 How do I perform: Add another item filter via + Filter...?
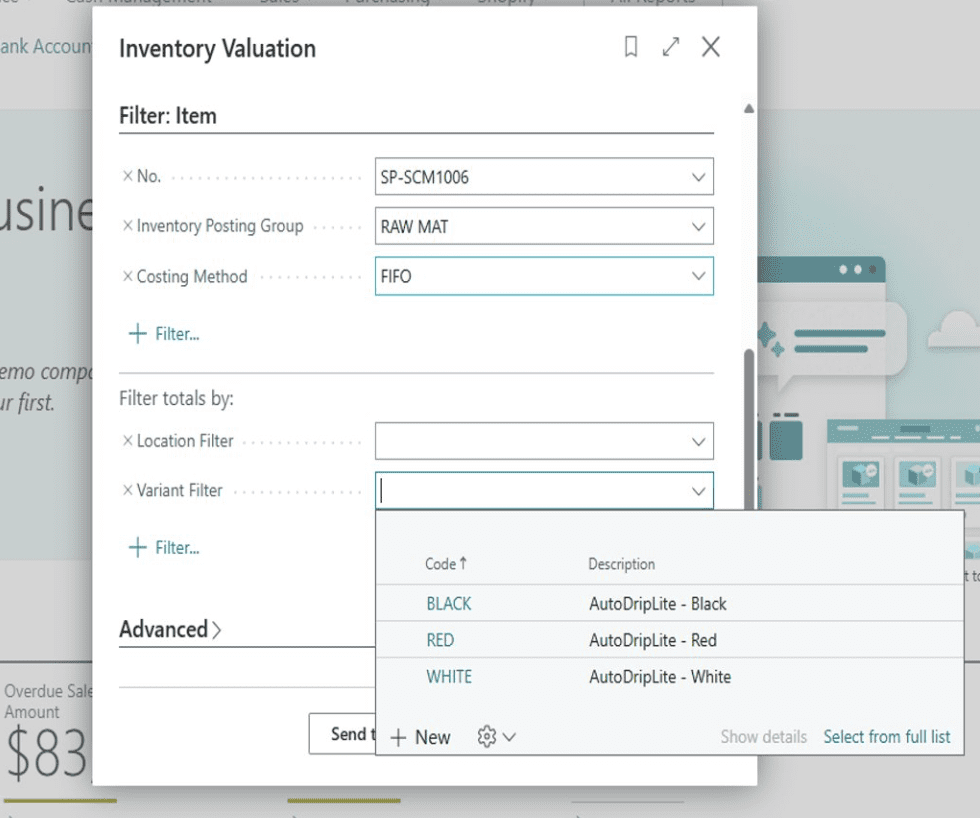(163, 333)
